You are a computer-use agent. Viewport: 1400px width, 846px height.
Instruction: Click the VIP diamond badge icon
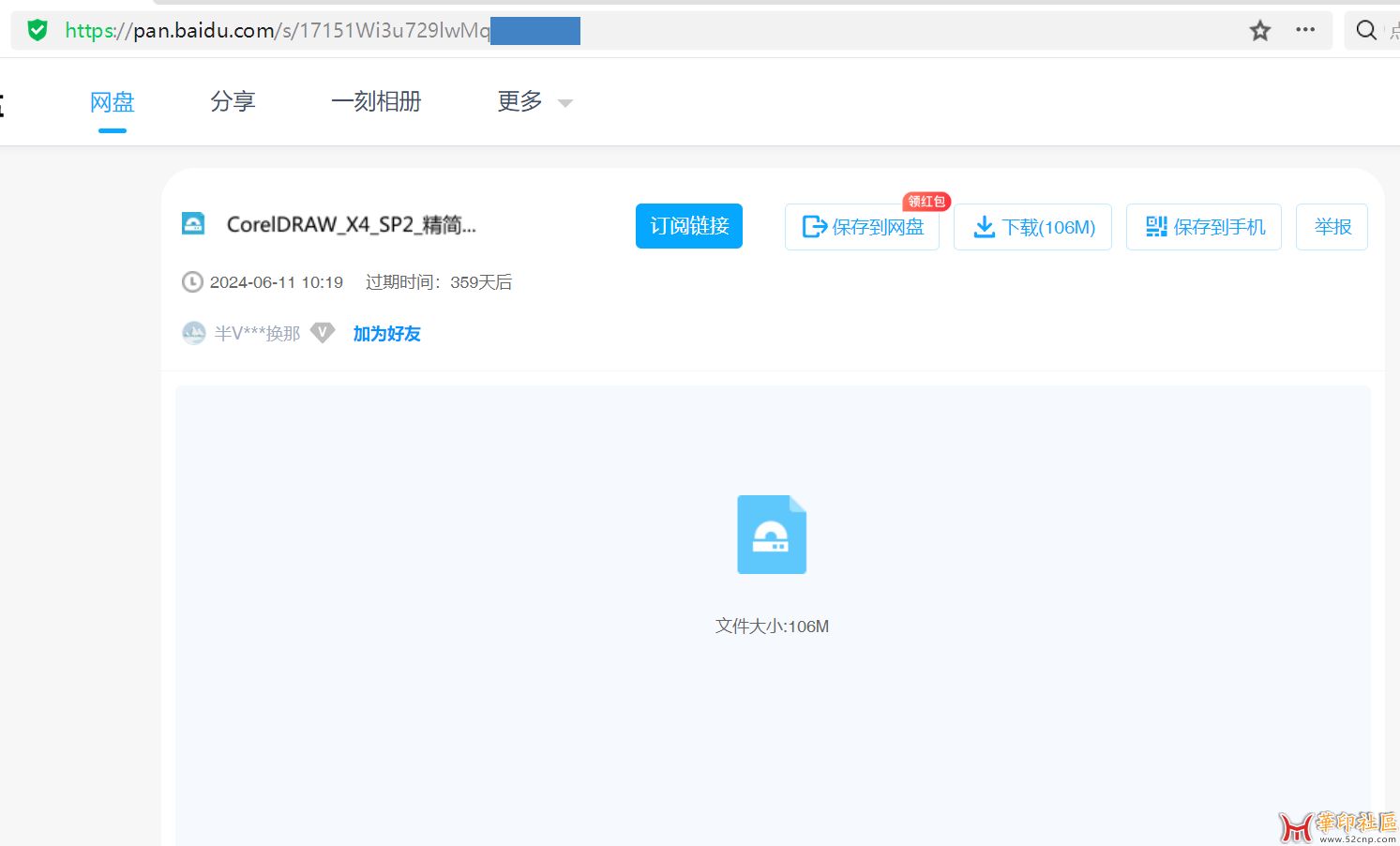[x=323, y=333]
